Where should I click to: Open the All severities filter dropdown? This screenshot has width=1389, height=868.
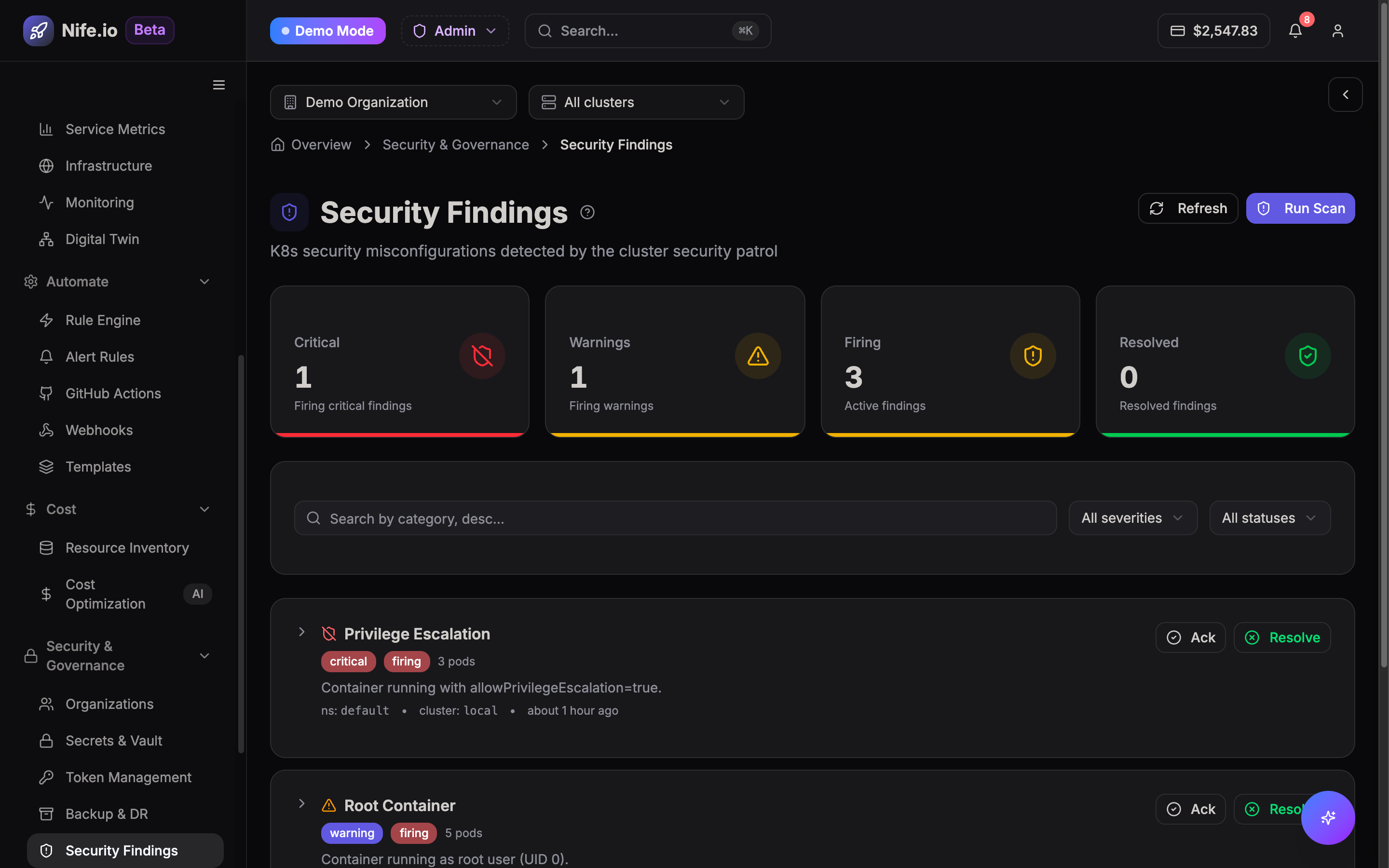pyautogui.click(x=1132, y=518)
